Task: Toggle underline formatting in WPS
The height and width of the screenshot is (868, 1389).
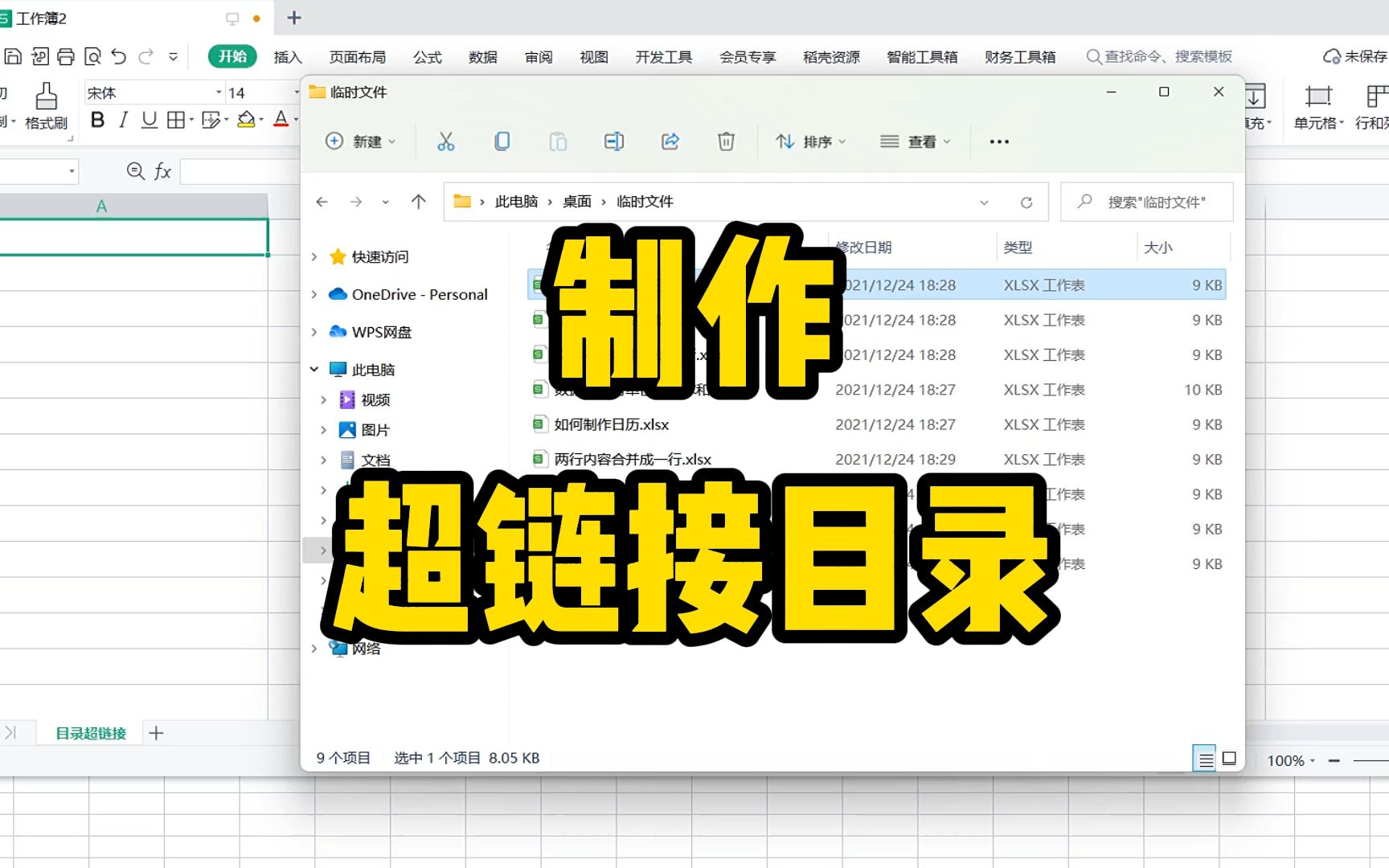Action: pyautogui.click(x=149, y=120)
